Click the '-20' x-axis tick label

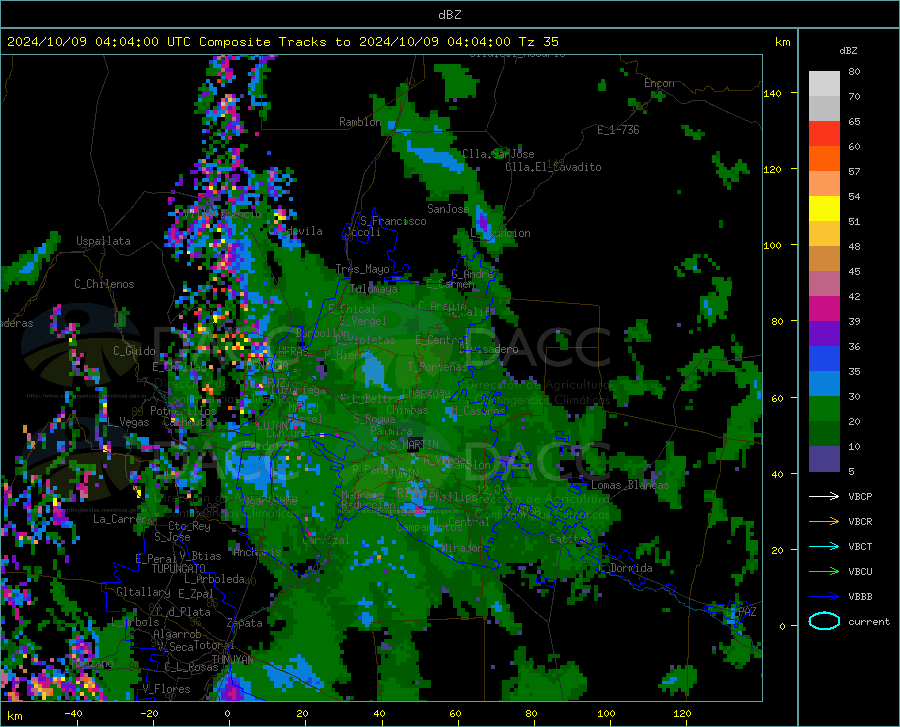[x=149, y=713]
